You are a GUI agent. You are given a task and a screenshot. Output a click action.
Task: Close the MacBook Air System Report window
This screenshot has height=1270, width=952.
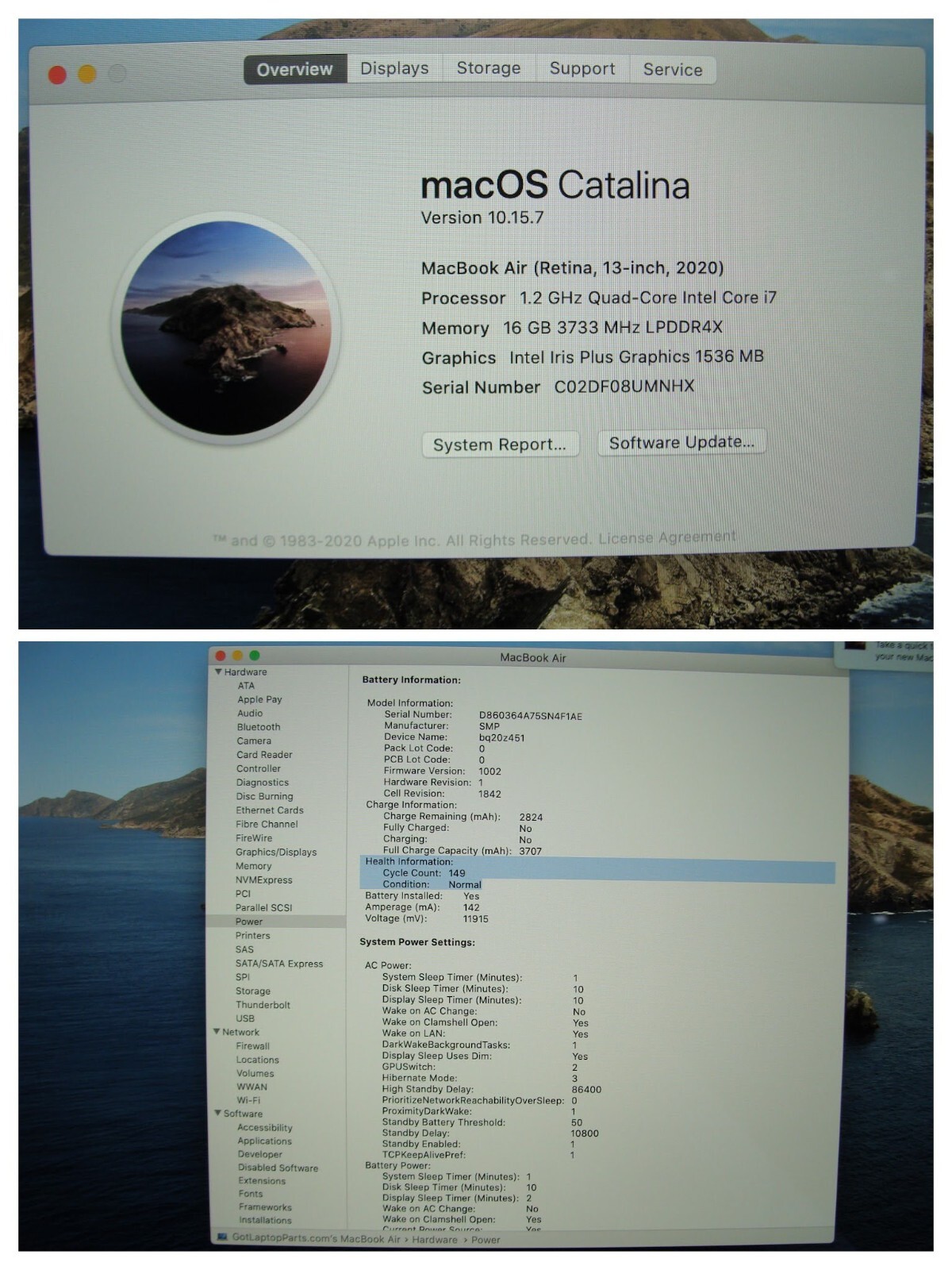pyautogui.click(x=221, y=656)
